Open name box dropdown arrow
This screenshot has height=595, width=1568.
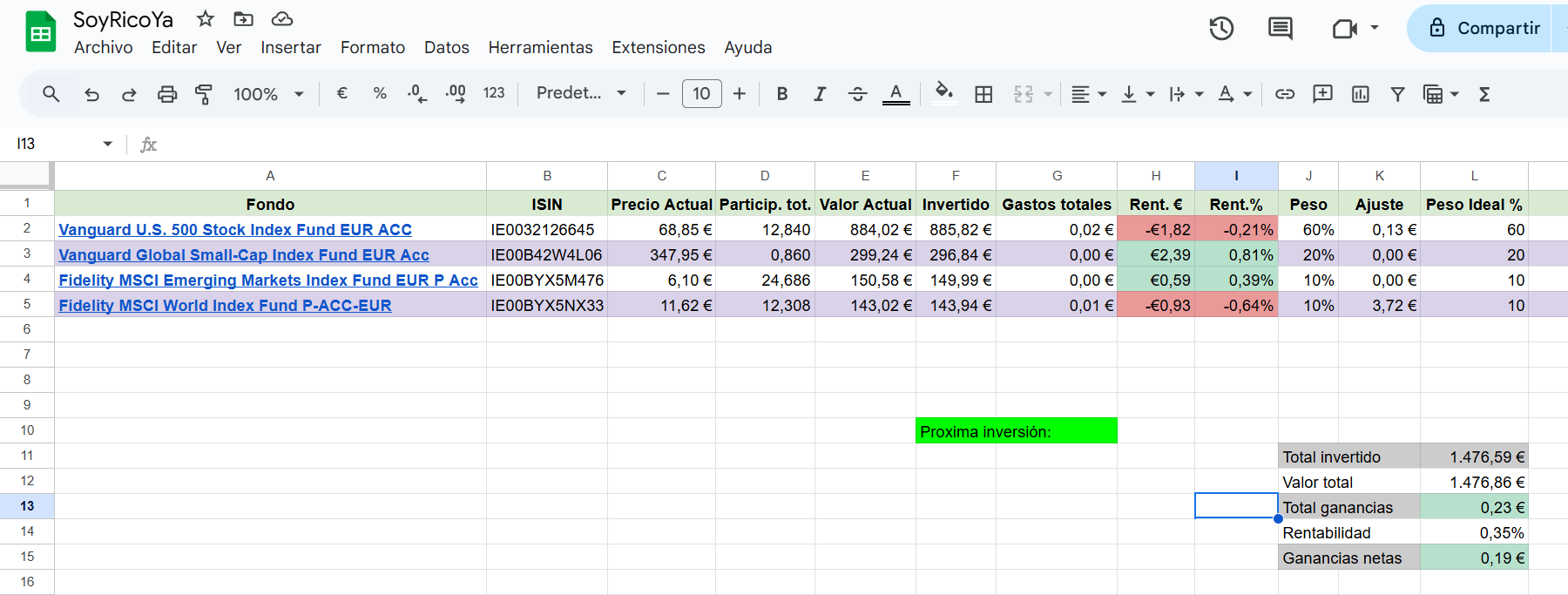pyautogui.click(x=108, y=144)
